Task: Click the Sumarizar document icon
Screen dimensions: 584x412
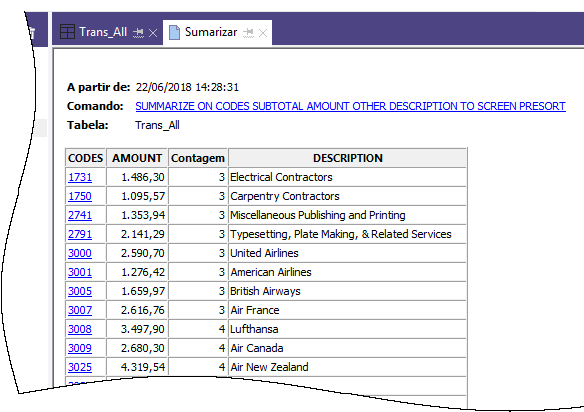Action: click(174, 32)
